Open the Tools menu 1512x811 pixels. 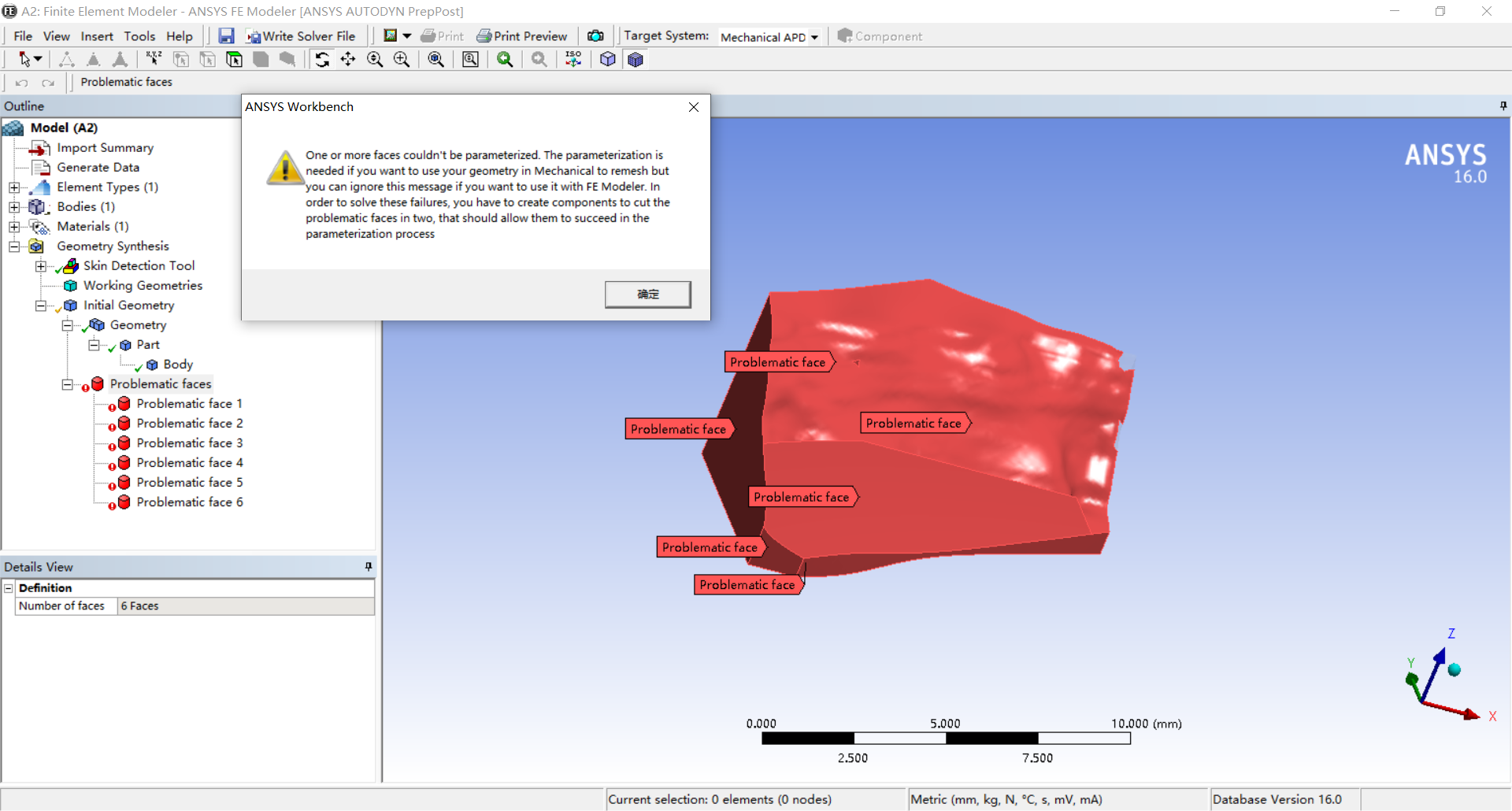point(139,36)
